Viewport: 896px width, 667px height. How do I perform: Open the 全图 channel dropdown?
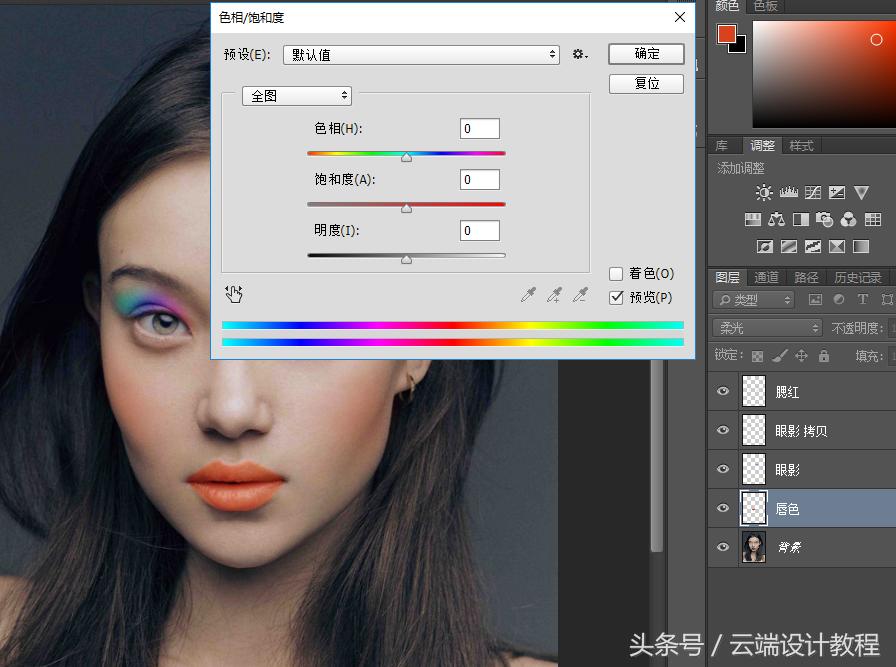tap(297, 96)
